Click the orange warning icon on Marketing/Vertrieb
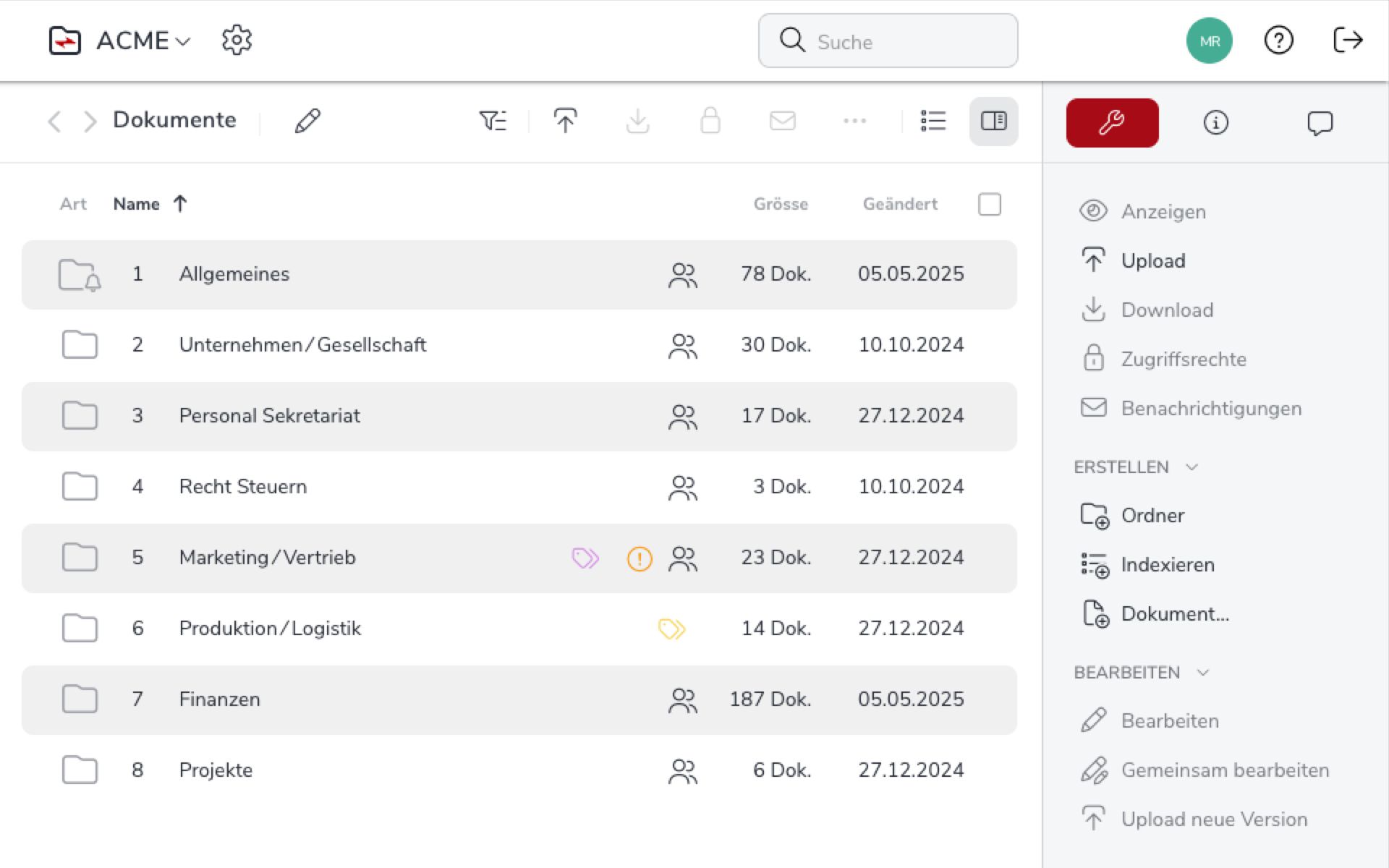Viewport: 1389px width, 868px height. point(640,558)
